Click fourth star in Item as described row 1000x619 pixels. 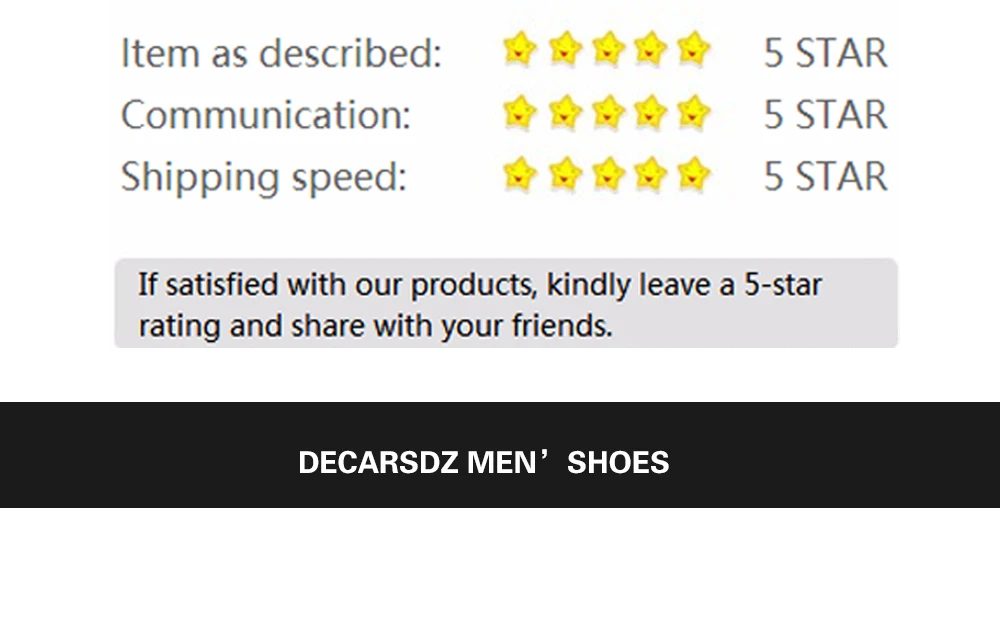[x=651, y=48]
